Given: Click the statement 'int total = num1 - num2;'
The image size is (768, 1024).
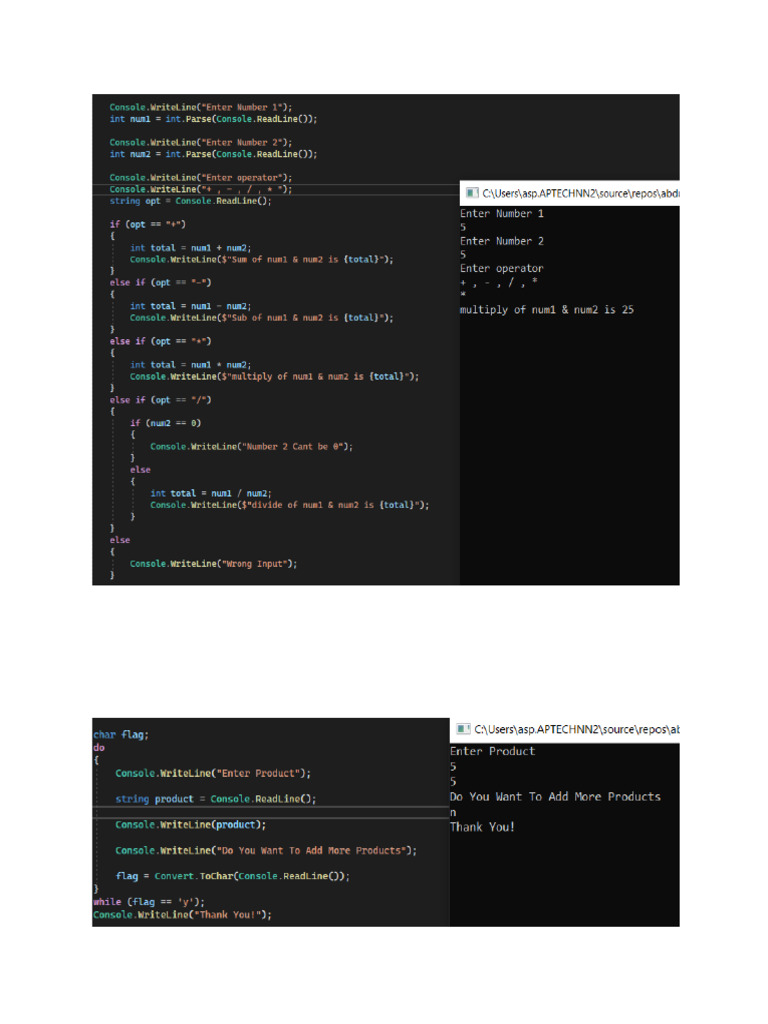Looking at the screenshot, I should tap(190, 306).
